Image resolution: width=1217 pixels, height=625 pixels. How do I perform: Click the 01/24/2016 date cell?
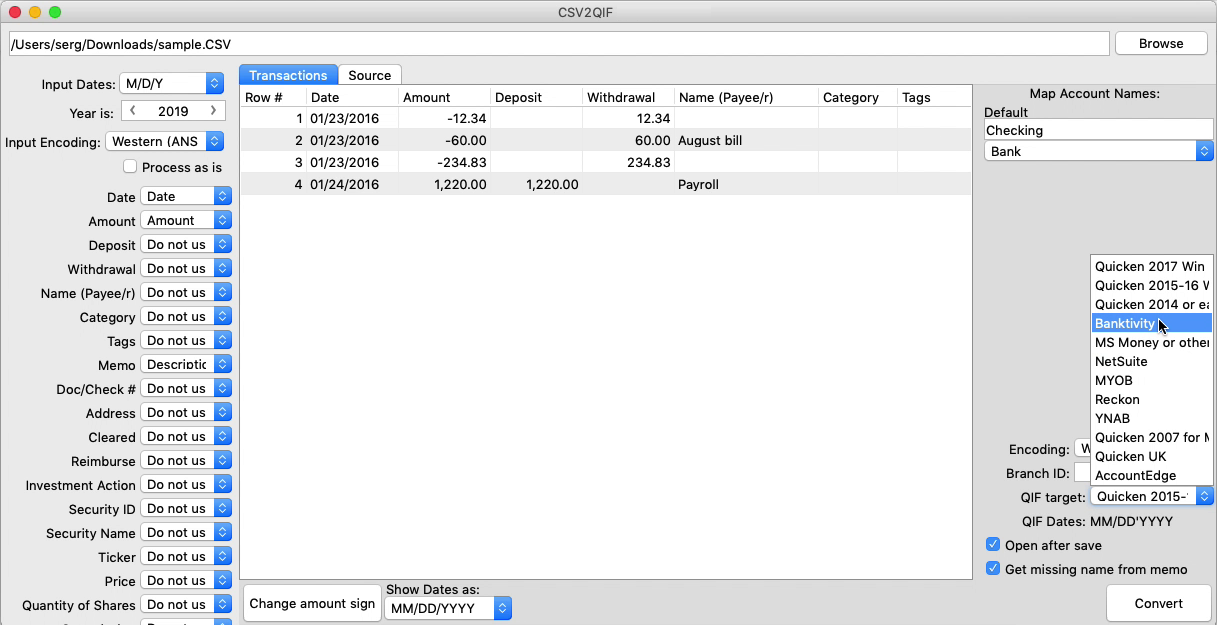(352, 185)
